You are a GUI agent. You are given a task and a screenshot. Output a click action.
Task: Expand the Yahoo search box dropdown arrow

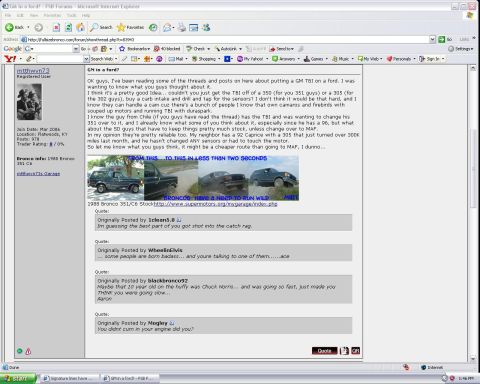pyautogui.click(x=87, y=59)
